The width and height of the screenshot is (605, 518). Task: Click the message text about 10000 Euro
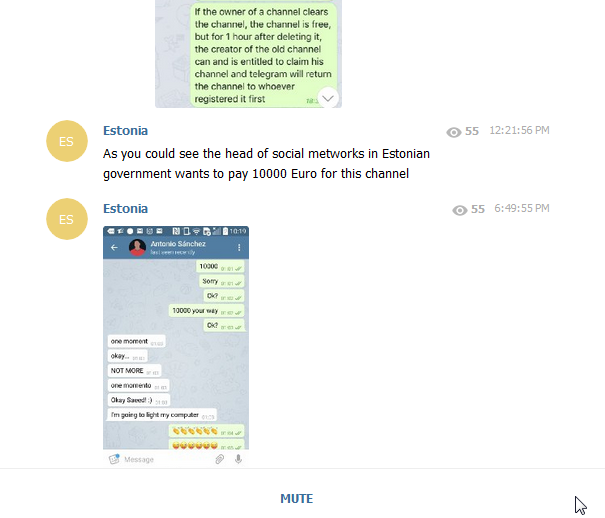[x=266, y=164]
